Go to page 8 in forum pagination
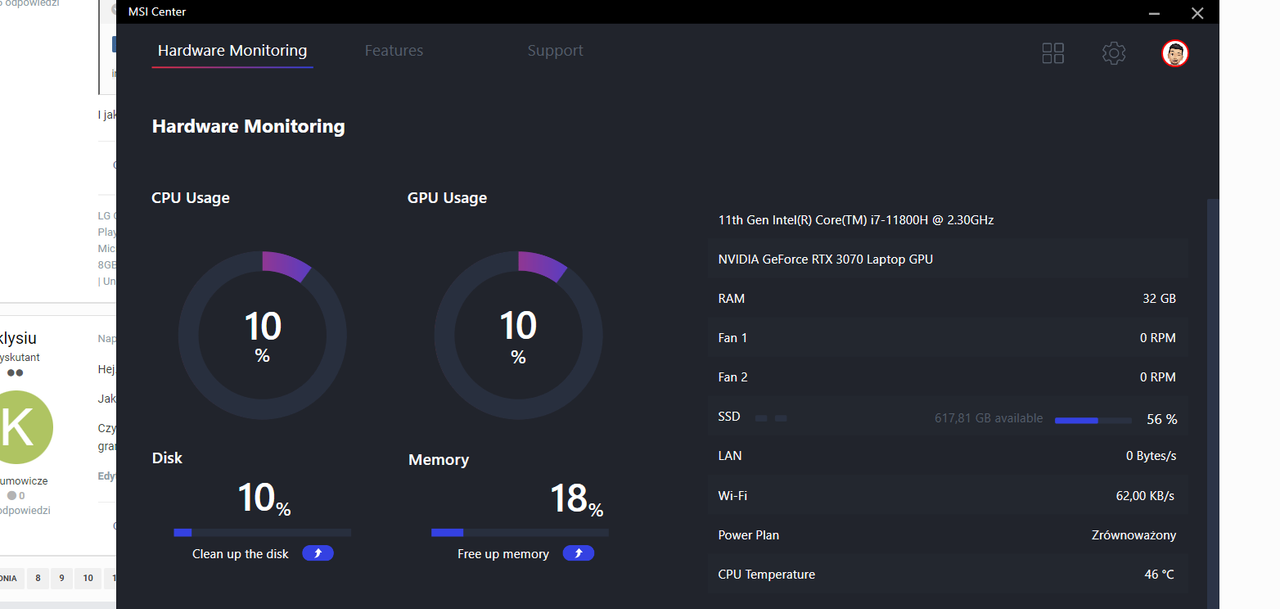The image size is (1280, 609). tap(38, 578)
